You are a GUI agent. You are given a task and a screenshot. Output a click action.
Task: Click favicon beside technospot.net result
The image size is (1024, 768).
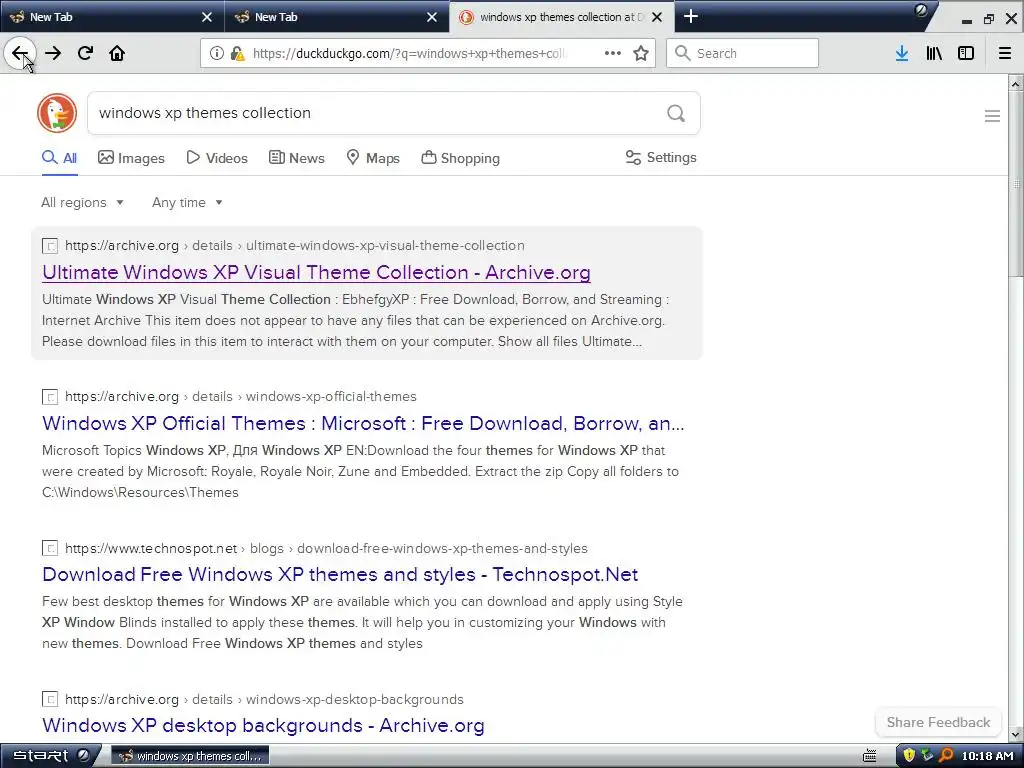point(50,548)
